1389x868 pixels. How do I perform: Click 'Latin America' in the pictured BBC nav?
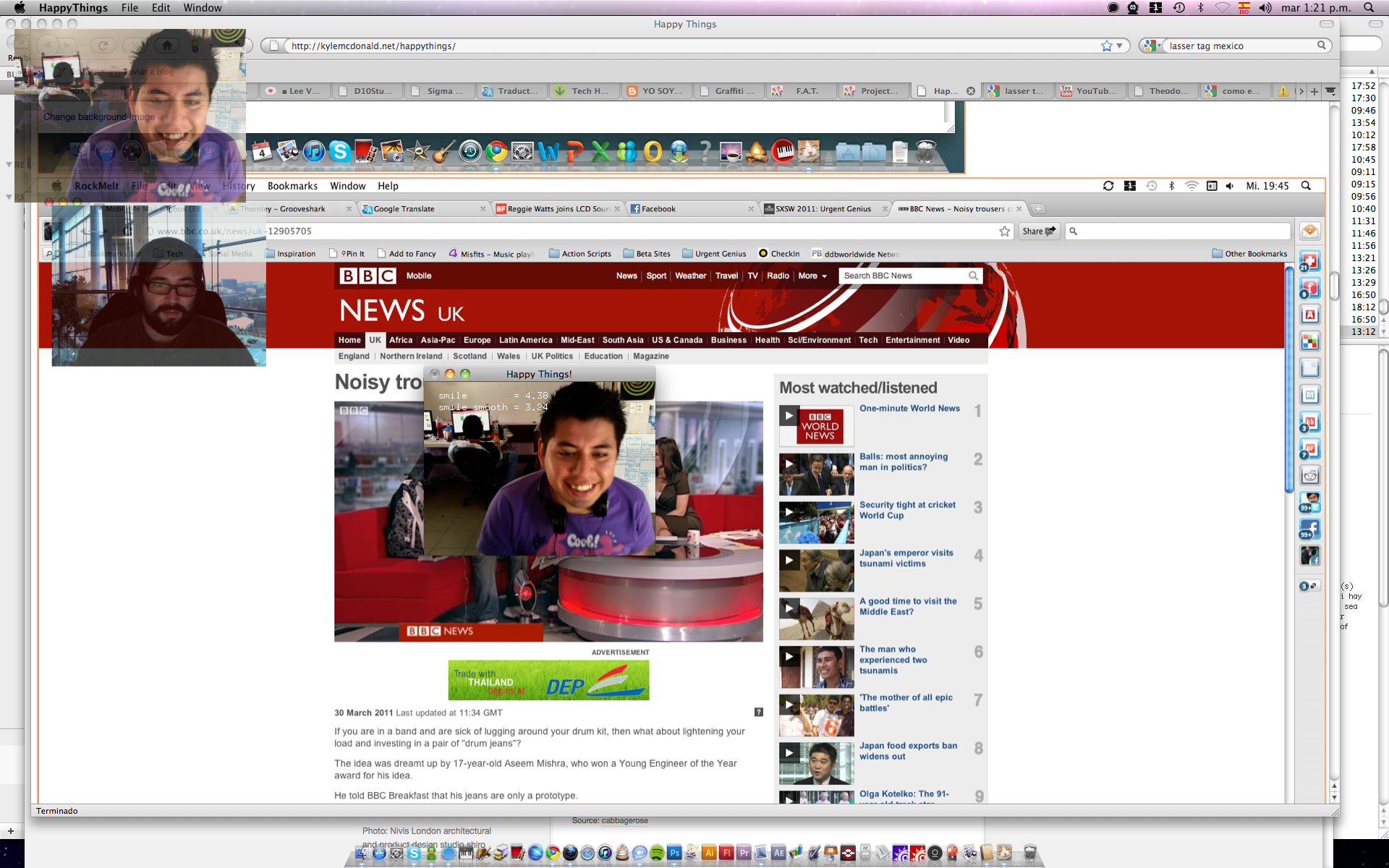point(525,340)
